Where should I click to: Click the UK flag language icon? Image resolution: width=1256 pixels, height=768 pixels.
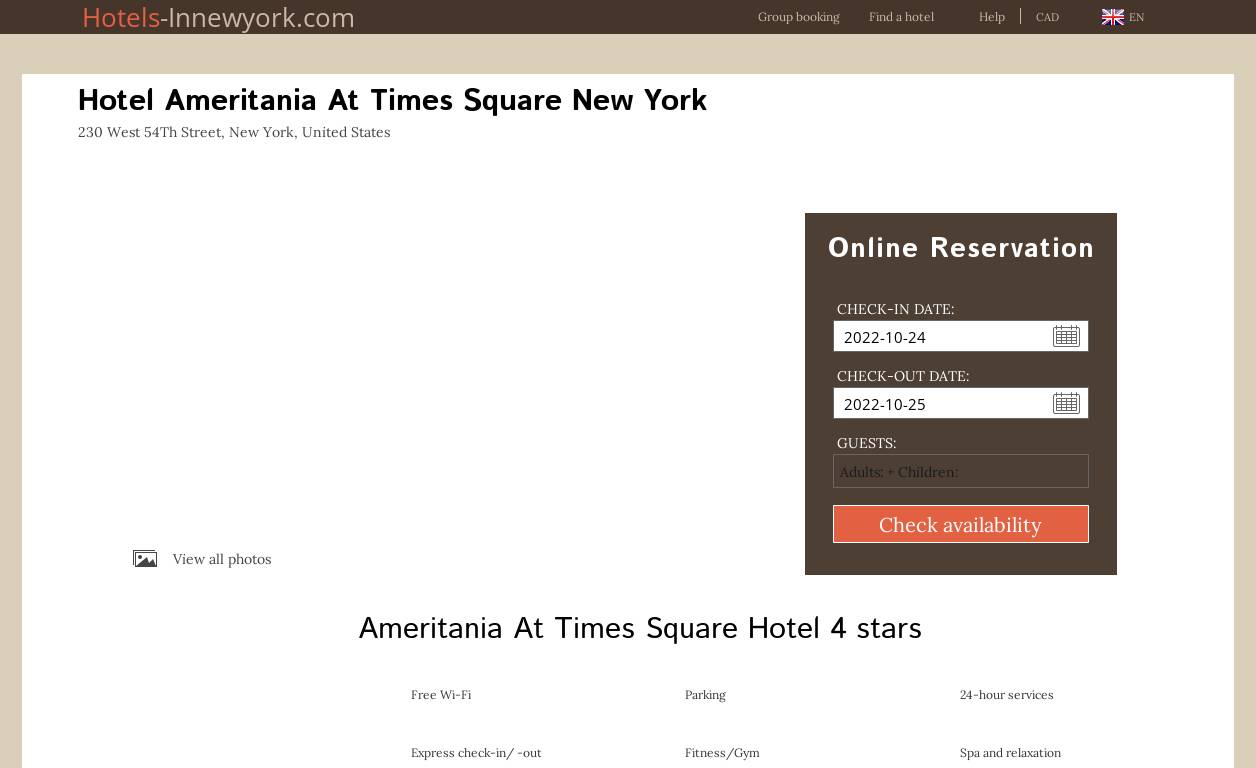1112,17
